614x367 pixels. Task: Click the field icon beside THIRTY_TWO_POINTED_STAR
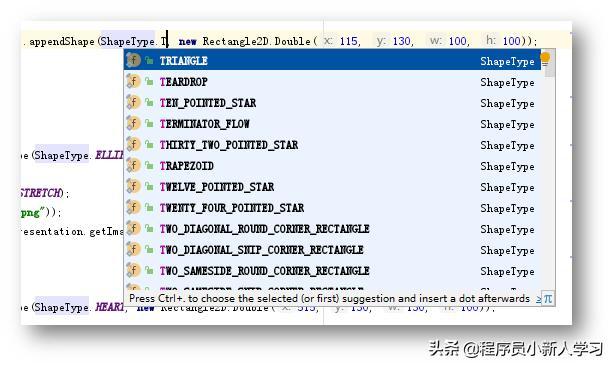pyautogui.click(x=134, y=144)
